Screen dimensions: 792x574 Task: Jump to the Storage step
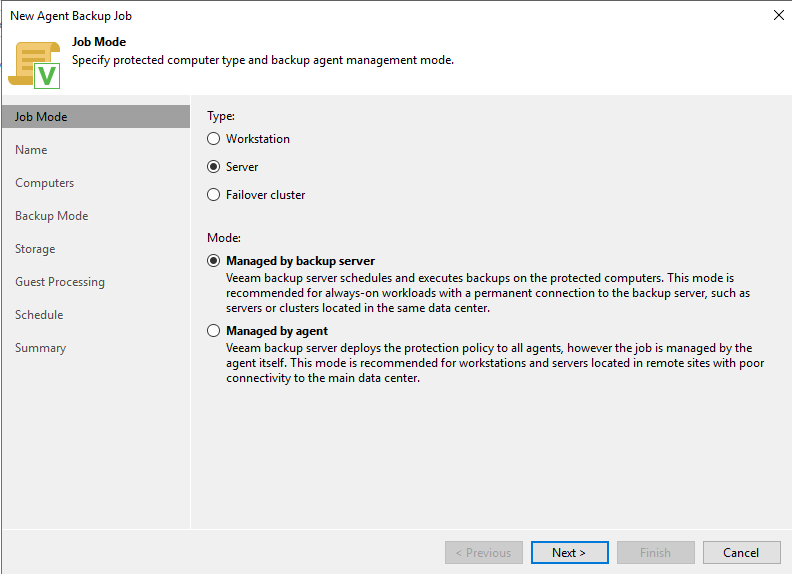tap(35, 249)
